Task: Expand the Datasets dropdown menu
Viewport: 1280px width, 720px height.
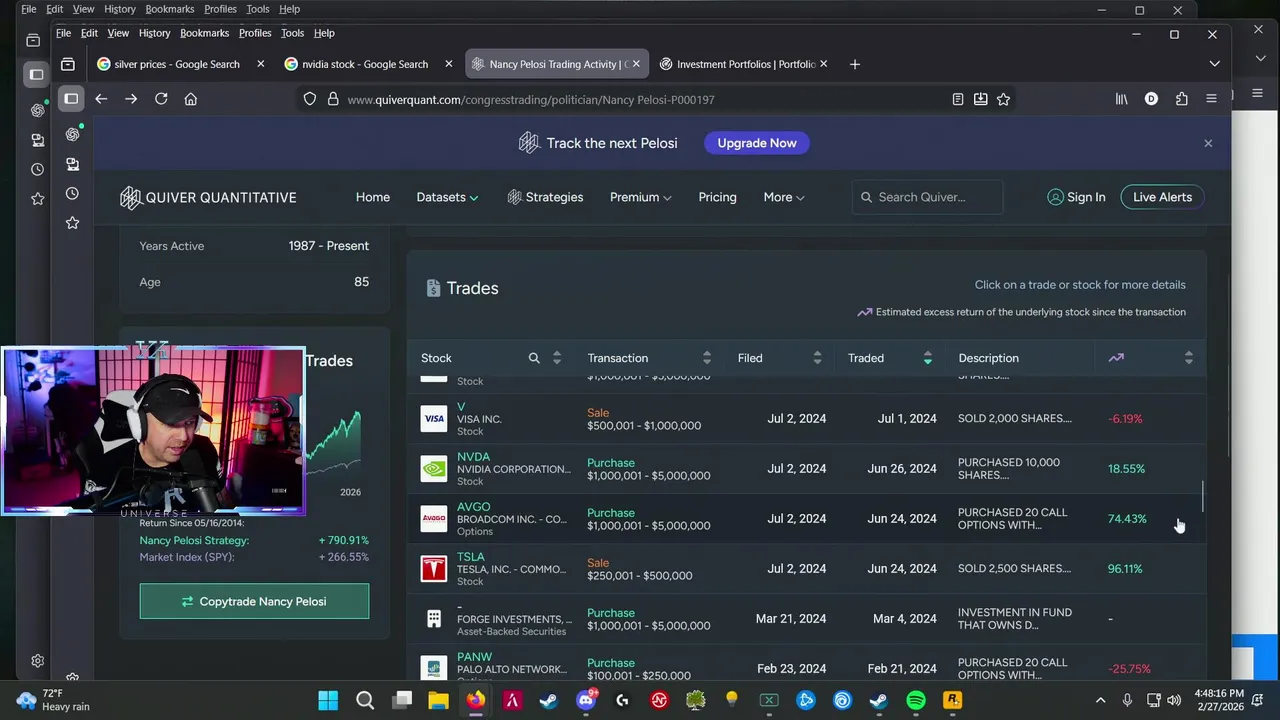Action: pyautogui.click(x=447, y=197)
